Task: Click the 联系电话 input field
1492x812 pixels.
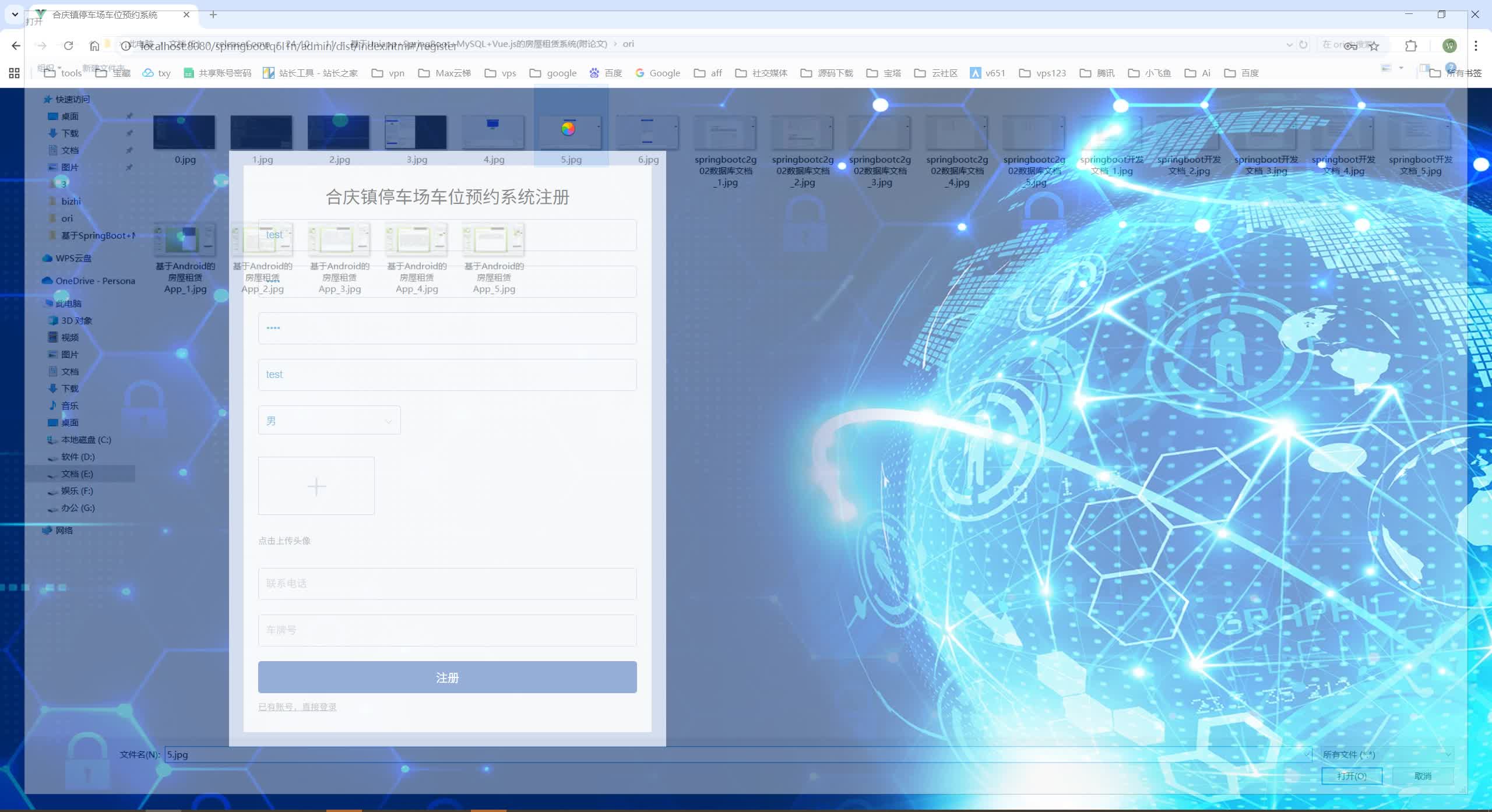Action: click(x=447, y=584)
